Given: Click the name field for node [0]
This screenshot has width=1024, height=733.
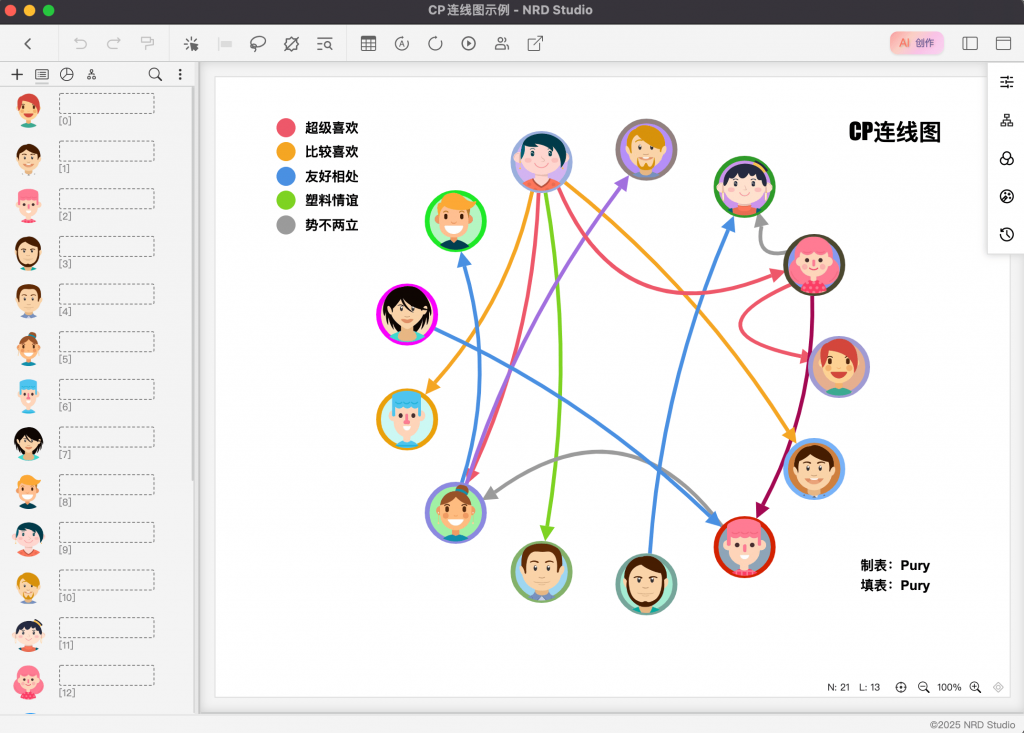Looking at the screenshot, I should [106, 104].
